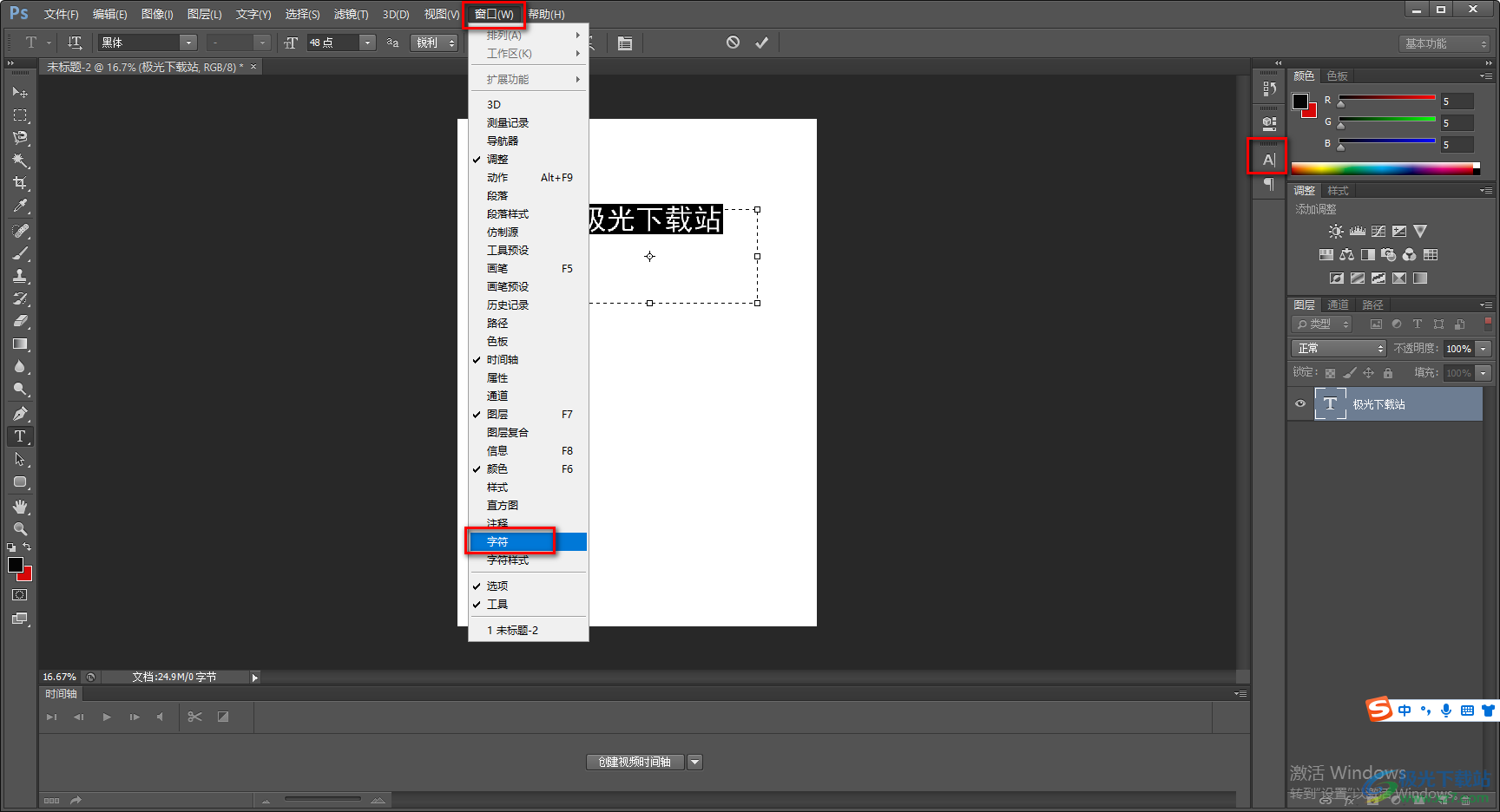This screenshot has width=1500, height=812.
Task: Open dropdown beside 创建视频时间轴 button
Action: [x=694, y=762]
